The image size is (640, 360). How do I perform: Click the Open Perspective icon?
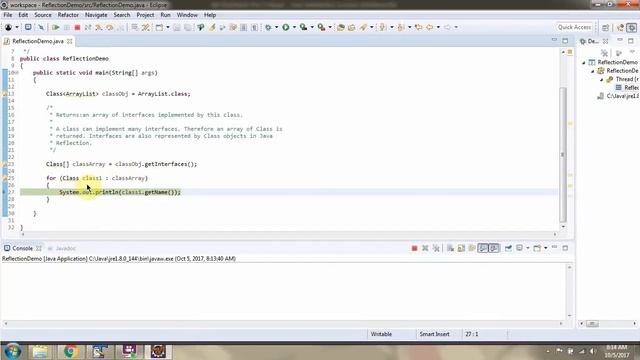(x=605, y=27)
